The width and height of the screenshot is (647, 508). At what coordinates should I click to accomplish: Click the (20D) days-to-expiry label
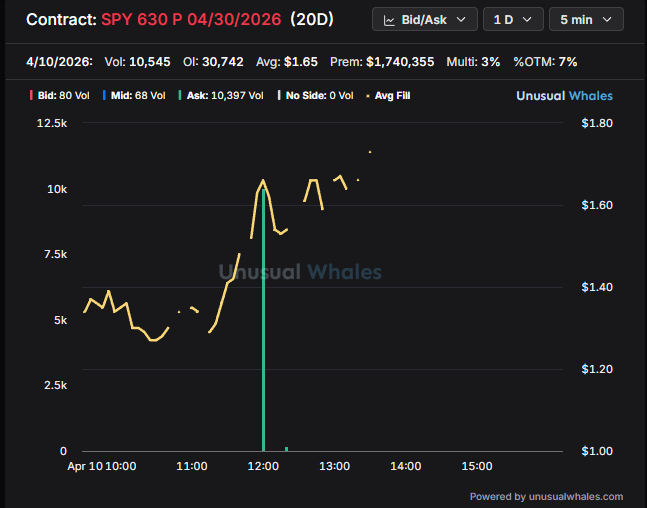pyautogui.click(x=312, y=19)
